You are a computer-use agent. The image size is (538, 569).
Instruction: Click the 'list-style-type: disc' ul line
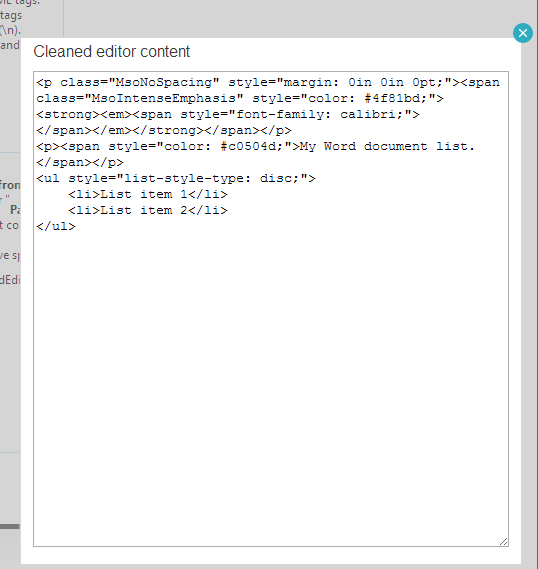tap(176, 179)
